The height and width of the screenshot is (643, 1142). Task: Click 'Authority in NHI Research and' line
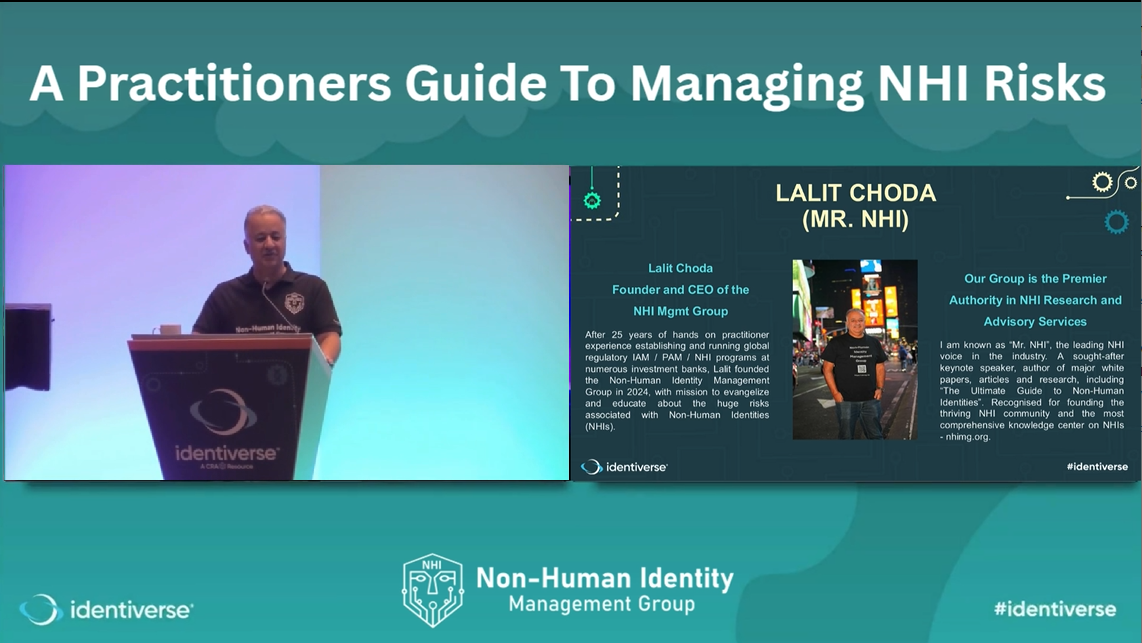click(1035, 300)
